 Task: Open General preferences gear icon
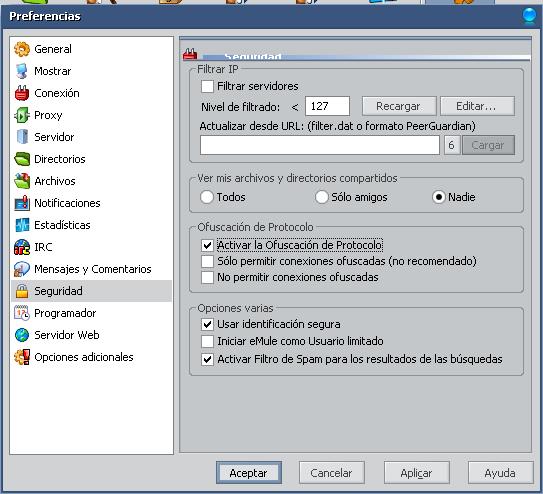22,49
